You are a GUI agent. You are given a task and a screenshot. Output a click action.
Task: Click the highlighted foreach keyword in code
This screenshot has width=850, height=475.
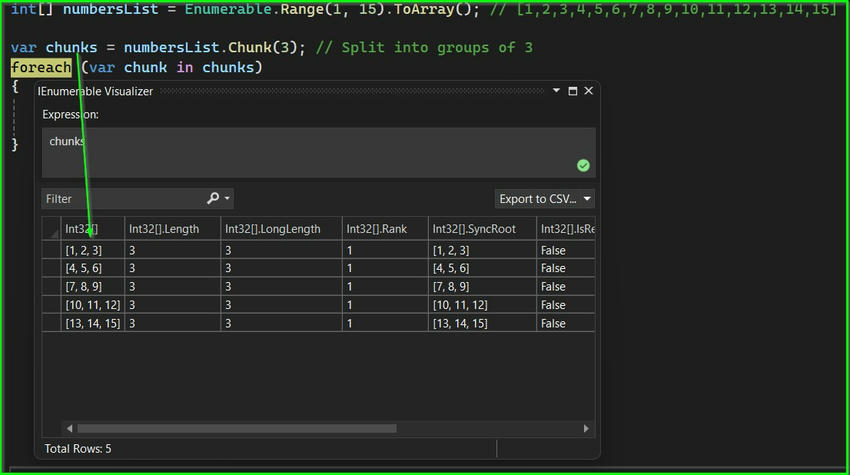[41, 68]
